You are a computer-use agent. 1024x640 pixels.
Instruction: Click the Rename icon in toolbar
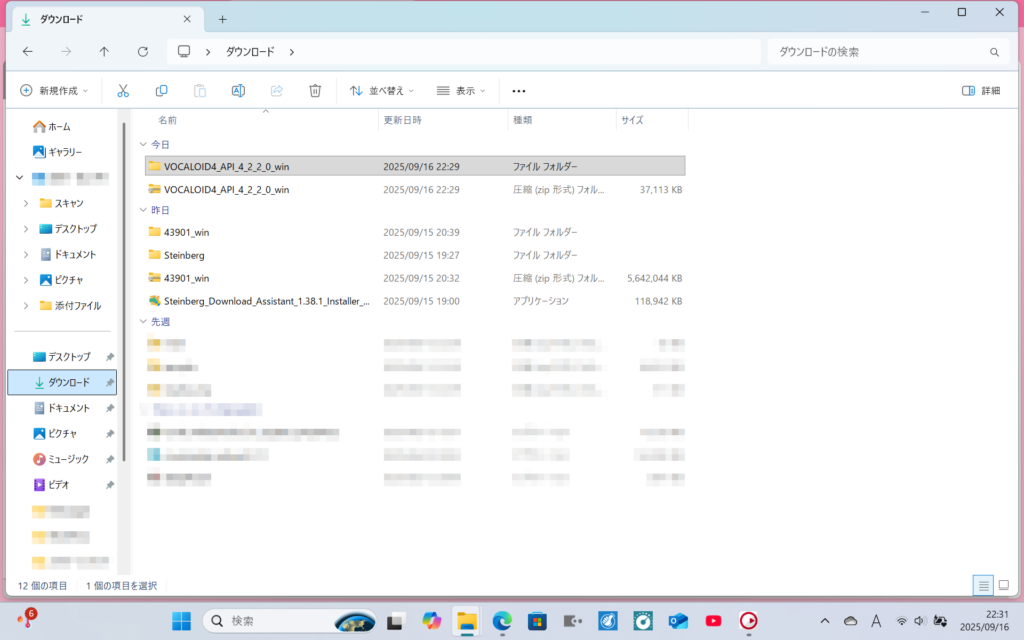pyautogui.click(x=238, y=90)
